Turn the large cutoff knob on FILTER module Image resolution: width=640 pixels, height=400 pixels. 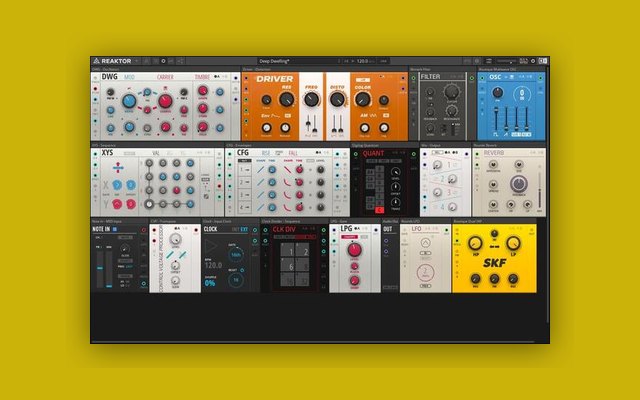(x=451, y=93)
